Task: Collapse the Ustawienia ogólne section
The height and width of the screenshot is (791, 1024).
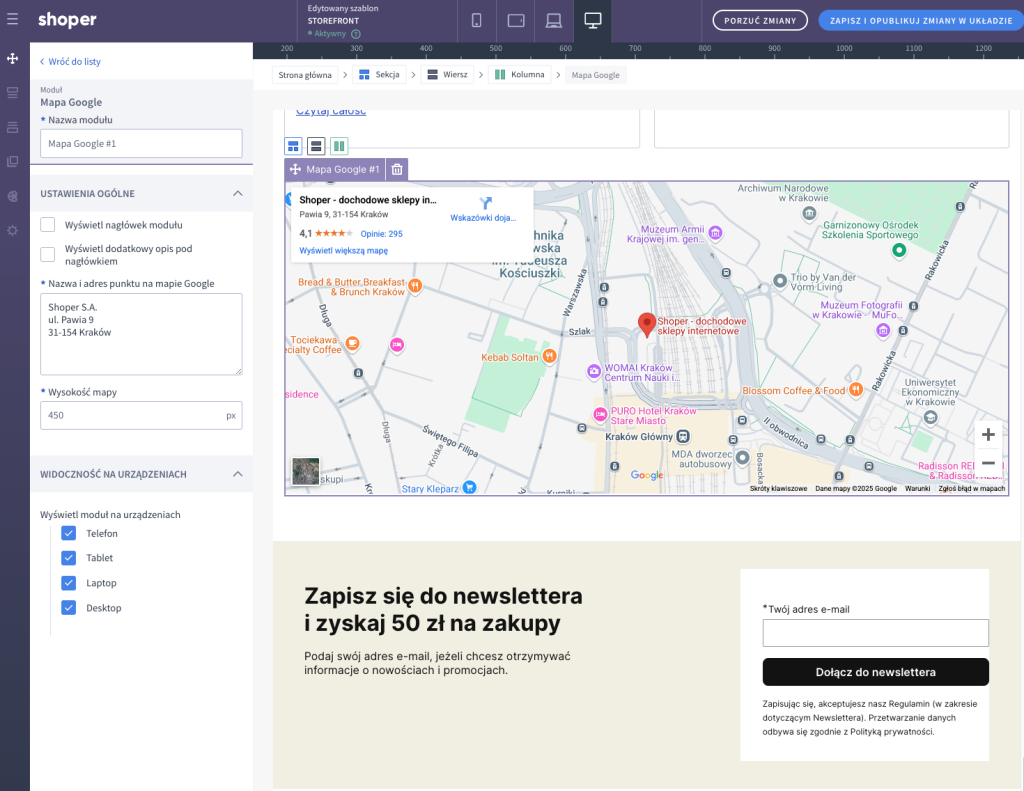Action: coord(238,193)
